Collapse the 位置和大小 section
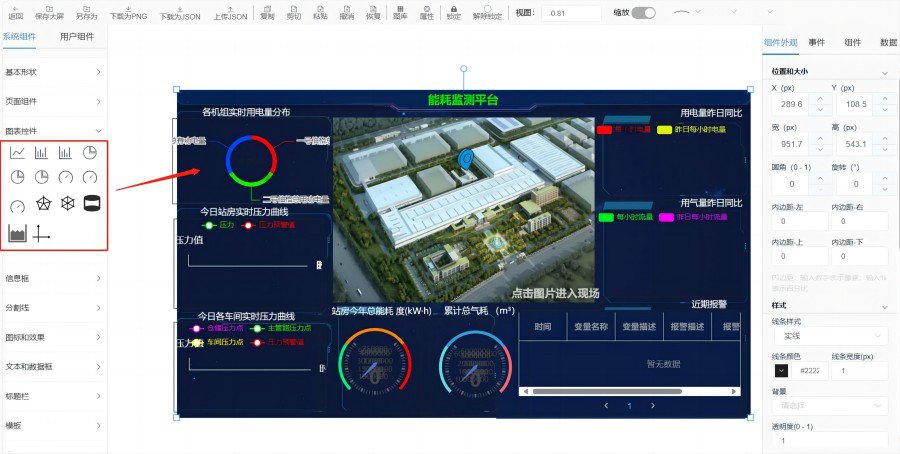The image size is (900, 454). (885, 72)
